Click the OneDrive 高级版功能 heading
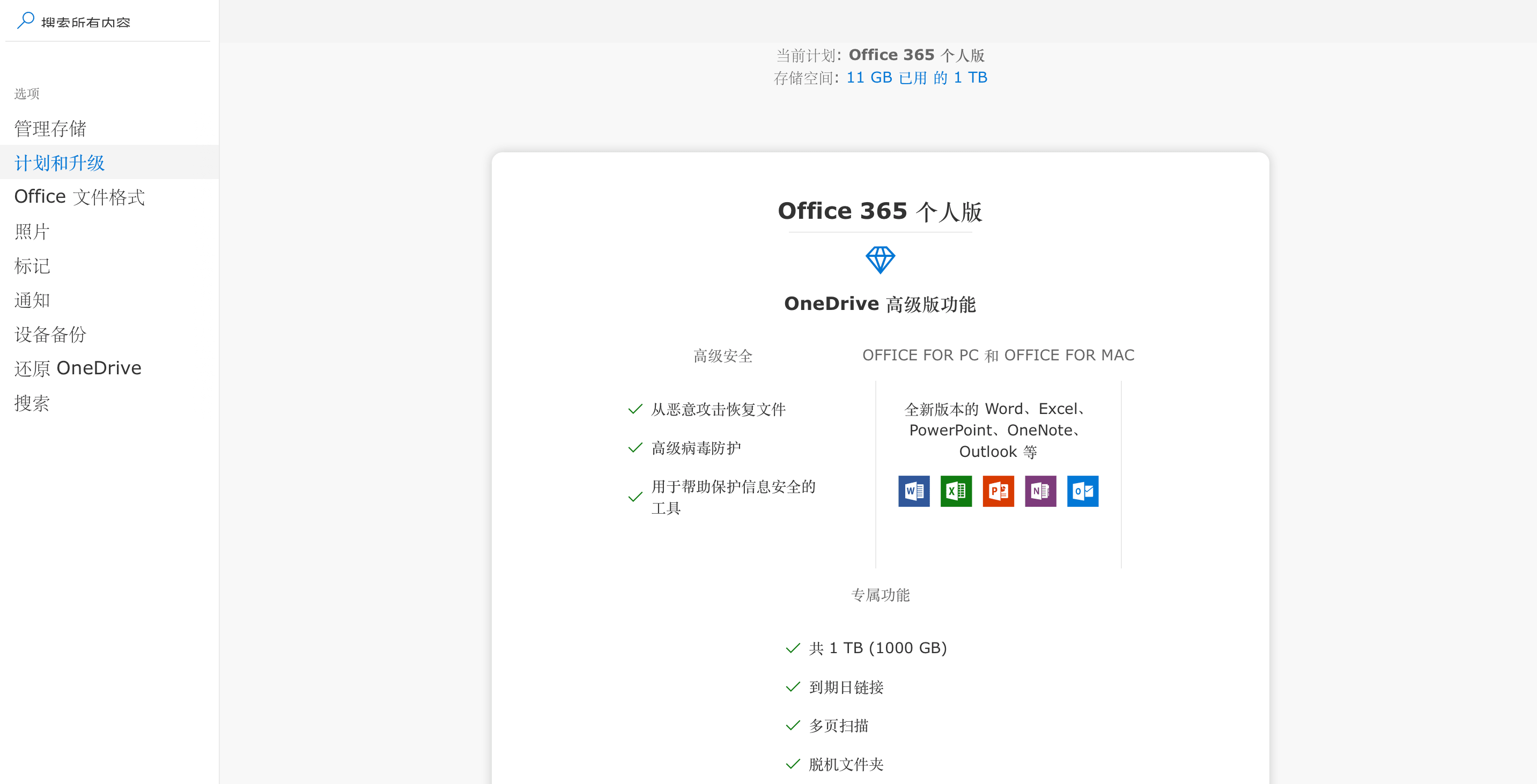1537x784 pixels. [880, 304]
